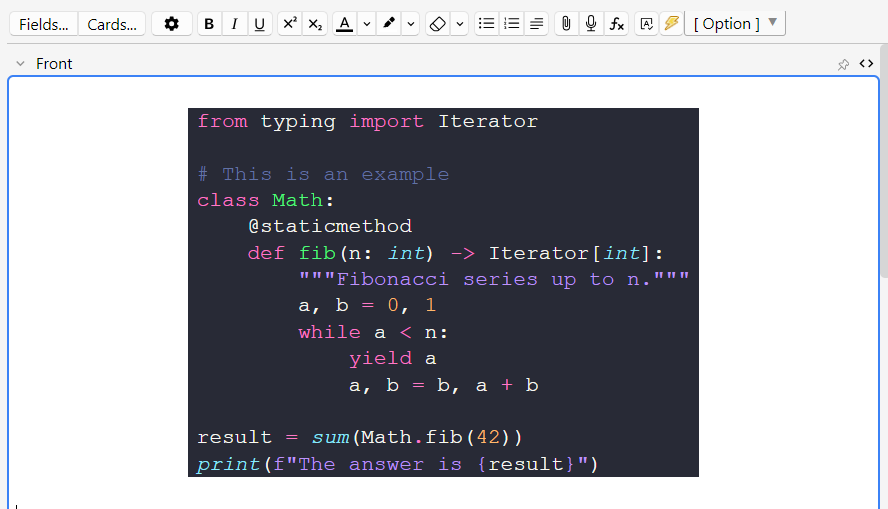This screenshot has width=888, height=509.
Task: Open the editor settings gear menu
Action: (x=172, y=24)
